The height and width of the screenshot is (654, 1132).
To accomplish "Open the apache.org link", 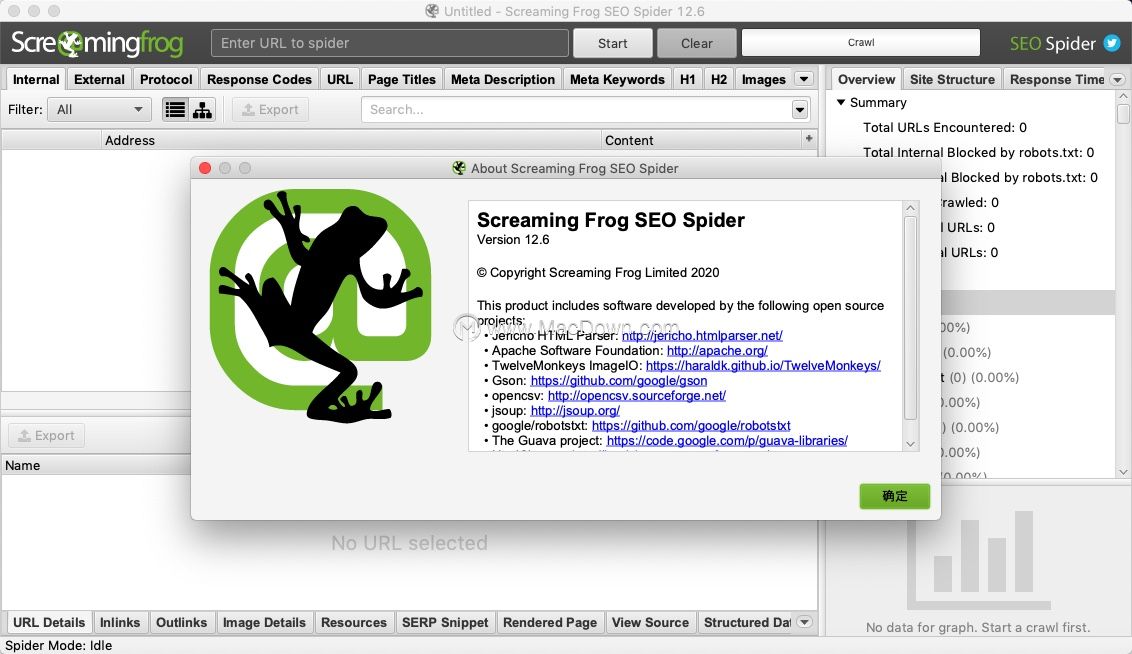I will click(x=717, y=351).
